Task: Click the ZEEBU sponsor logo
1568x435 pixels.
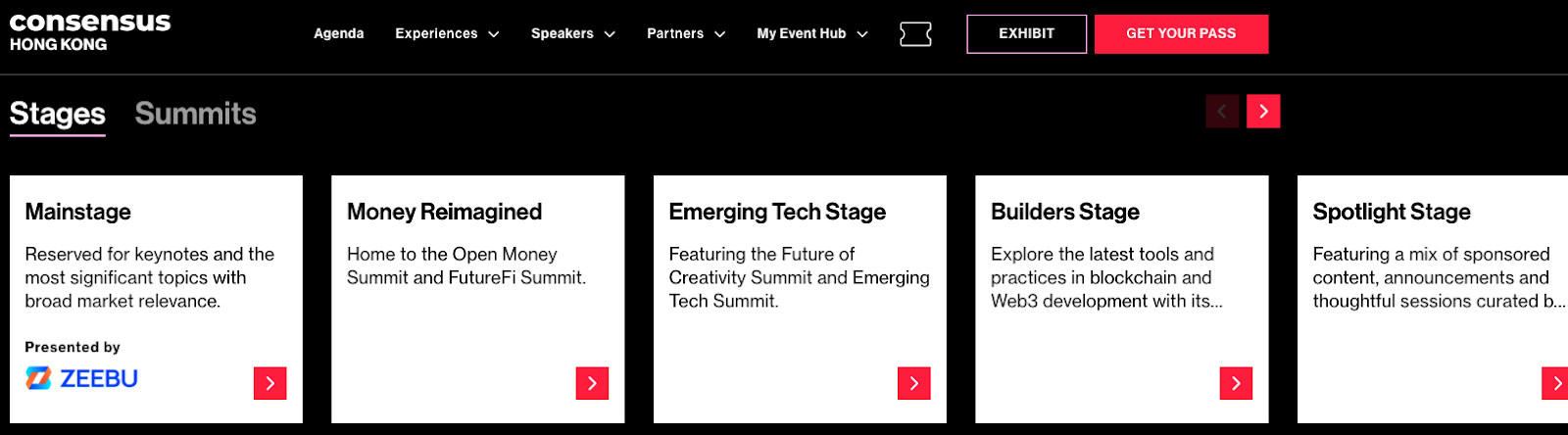Action: (x=82, y=378)
